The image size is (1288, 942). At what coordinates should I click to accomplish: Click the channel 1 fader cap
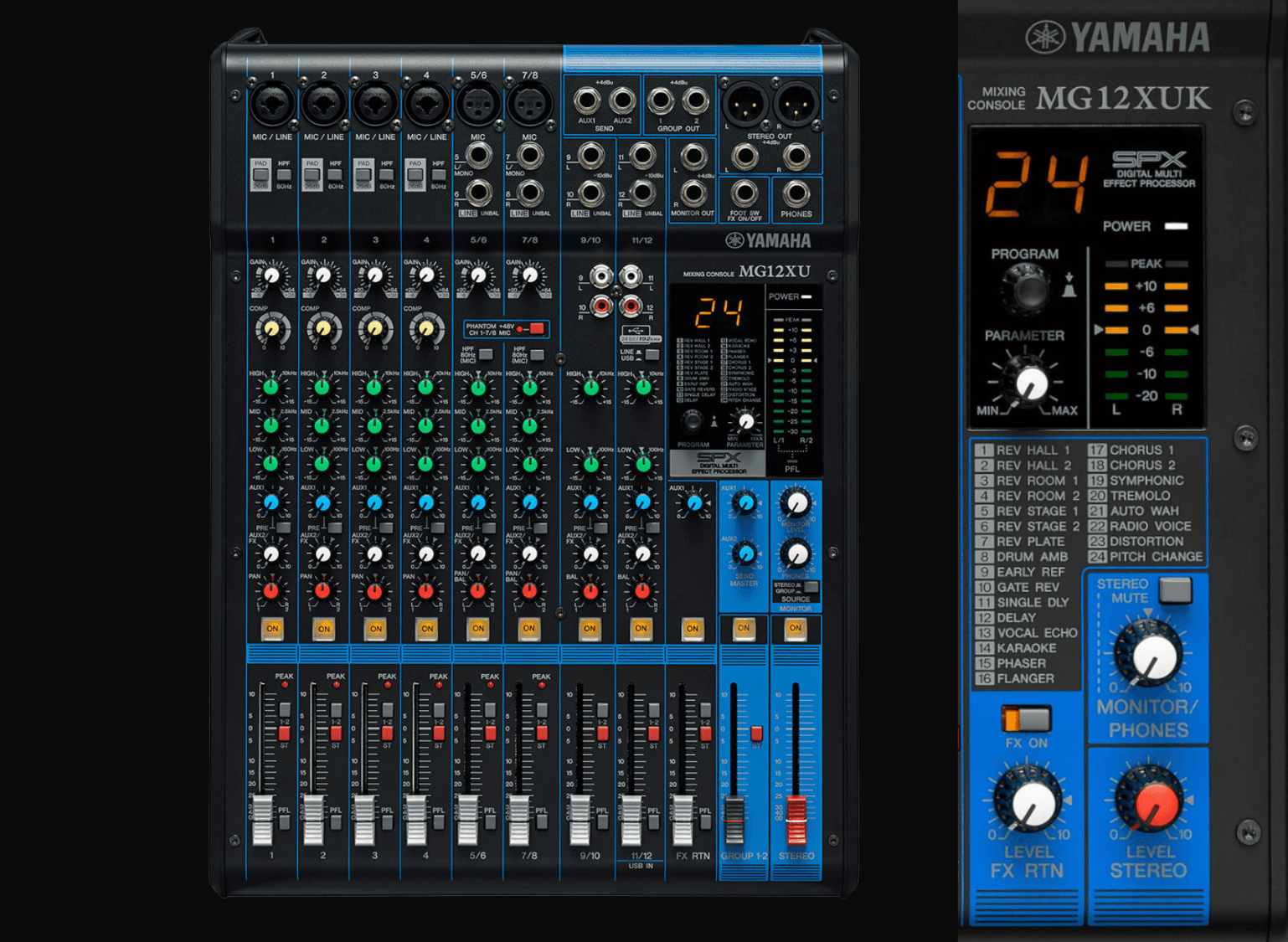pos(263,820)
